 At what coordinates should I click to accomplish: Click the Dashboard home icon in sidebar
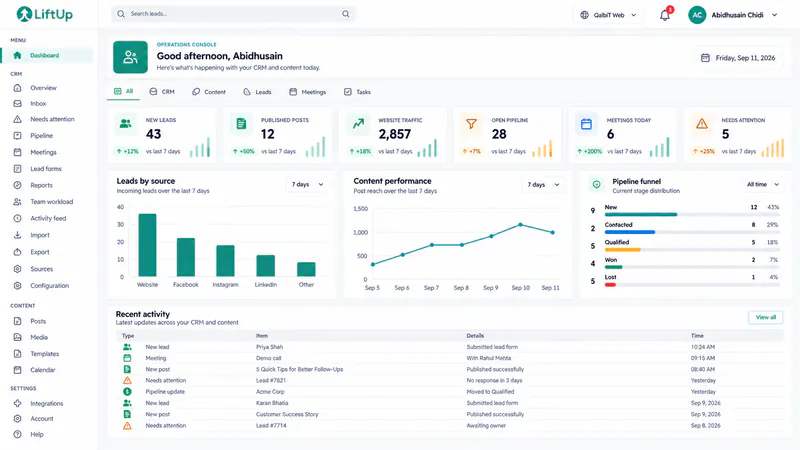(x=17, y=55)
